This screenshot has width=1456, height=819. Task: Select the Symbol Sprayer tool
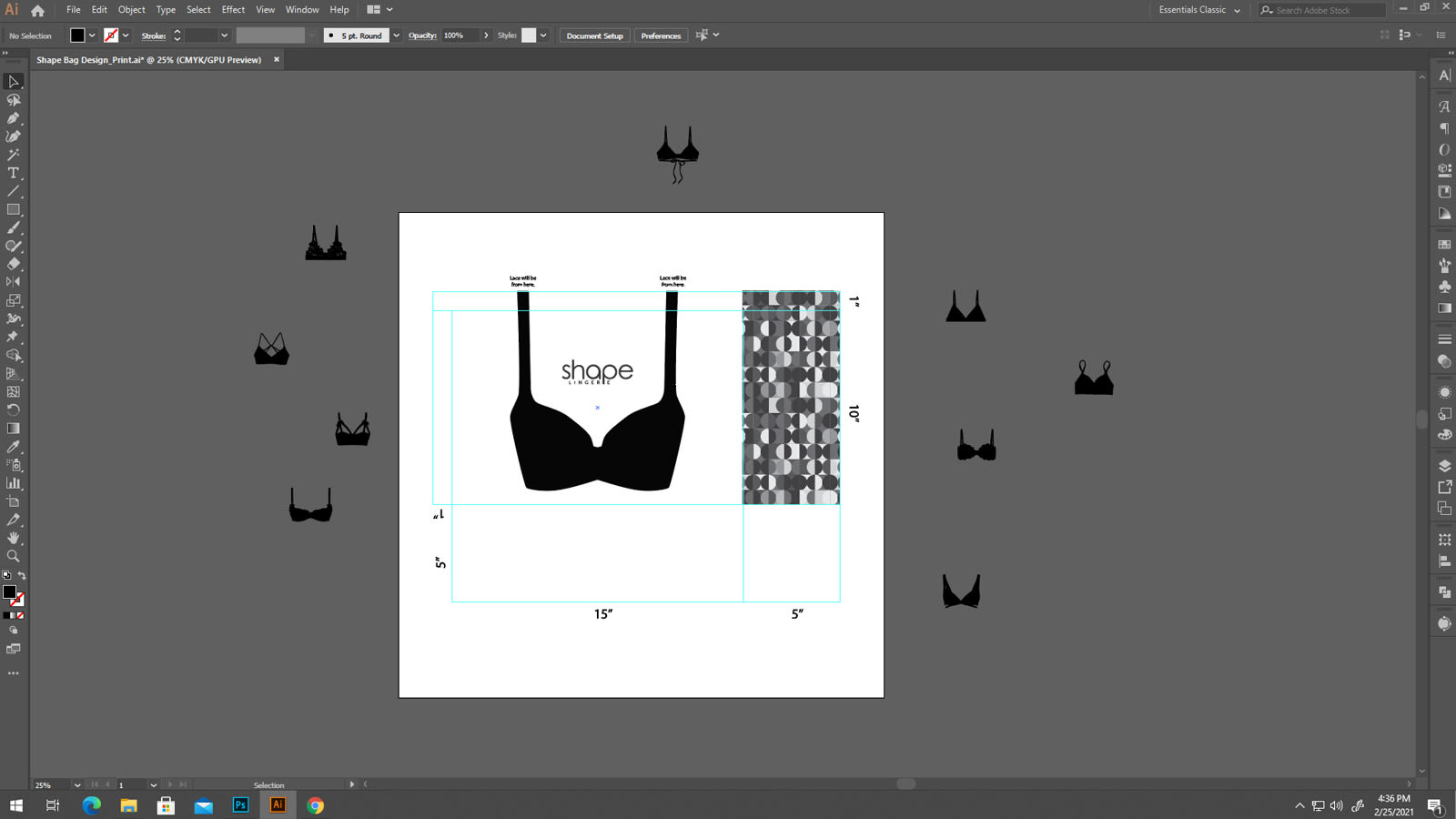13,465
